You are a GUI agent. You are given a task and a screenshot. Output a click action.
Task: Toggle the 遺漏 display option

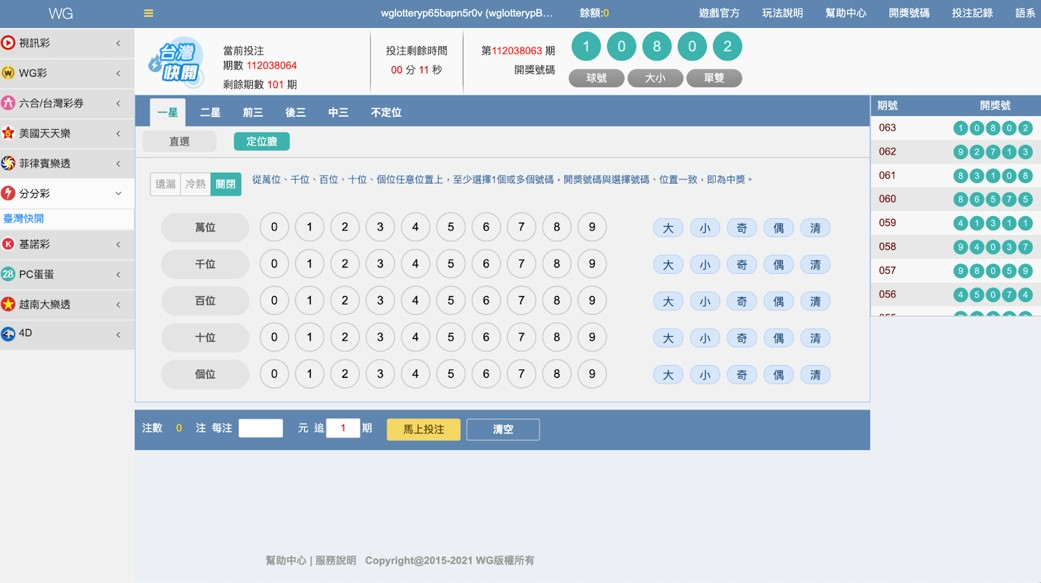click(166, 184)
